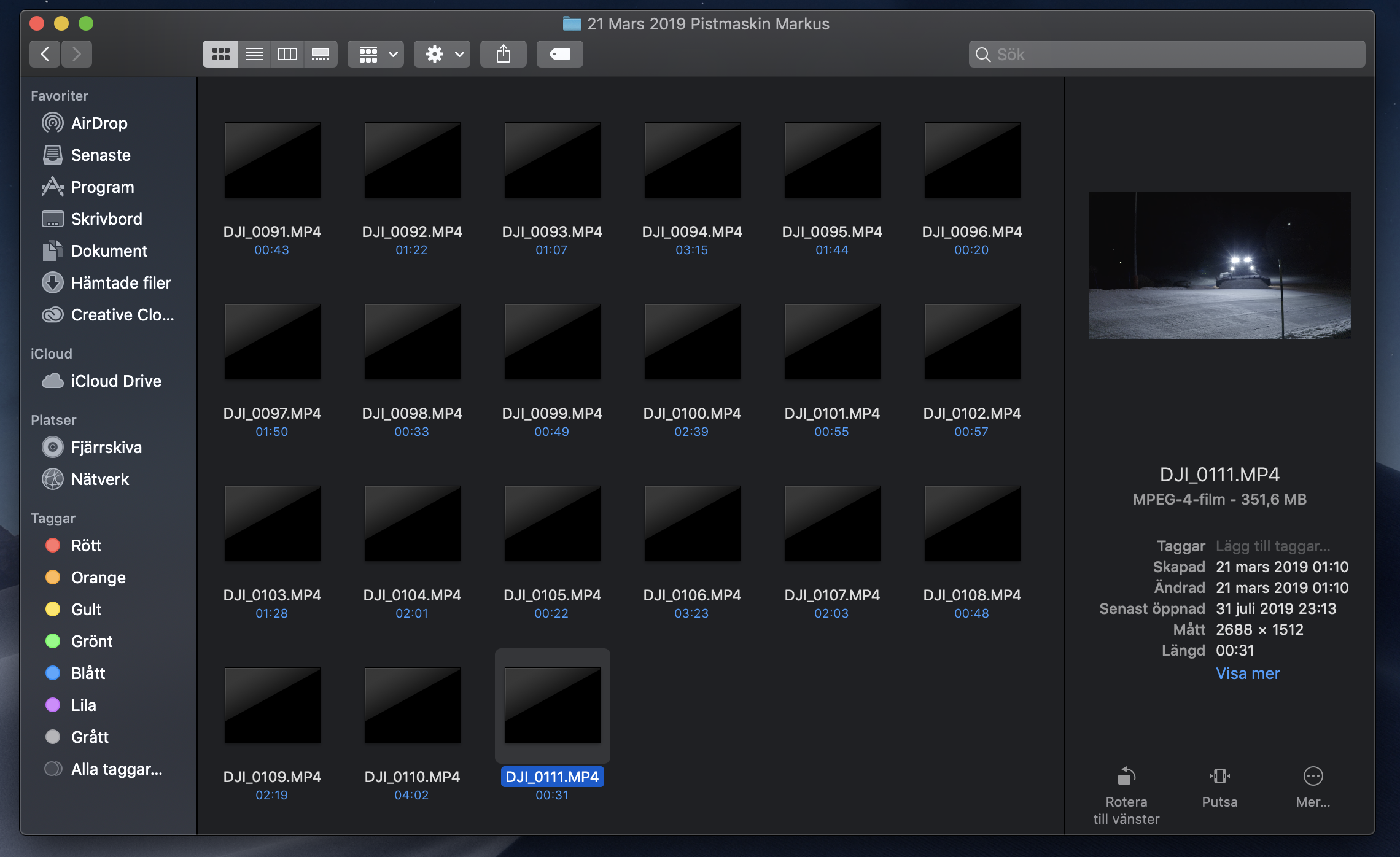The image size is (1400, 857).
Task: Click the edit tags toolbar icon
Action: tap(559, 55)
